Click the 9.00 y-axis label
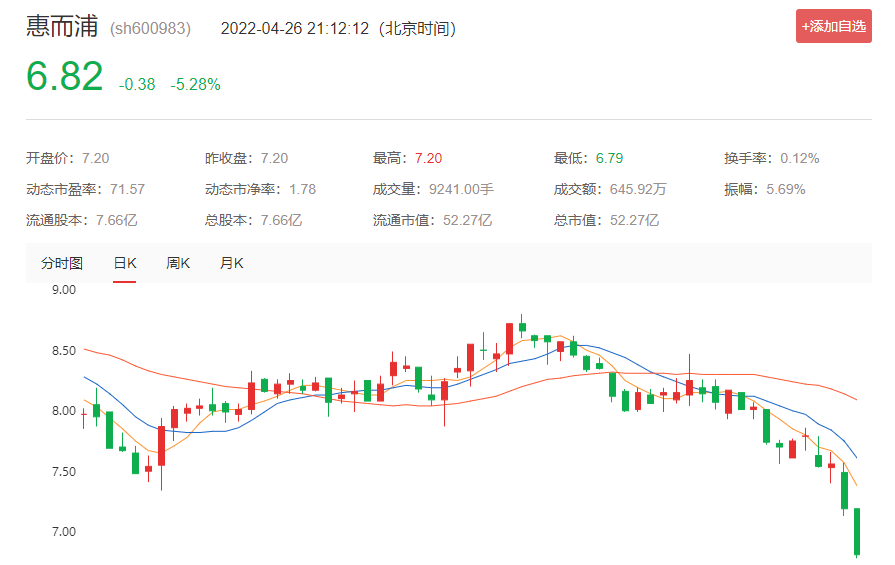 tap(63, 290)
